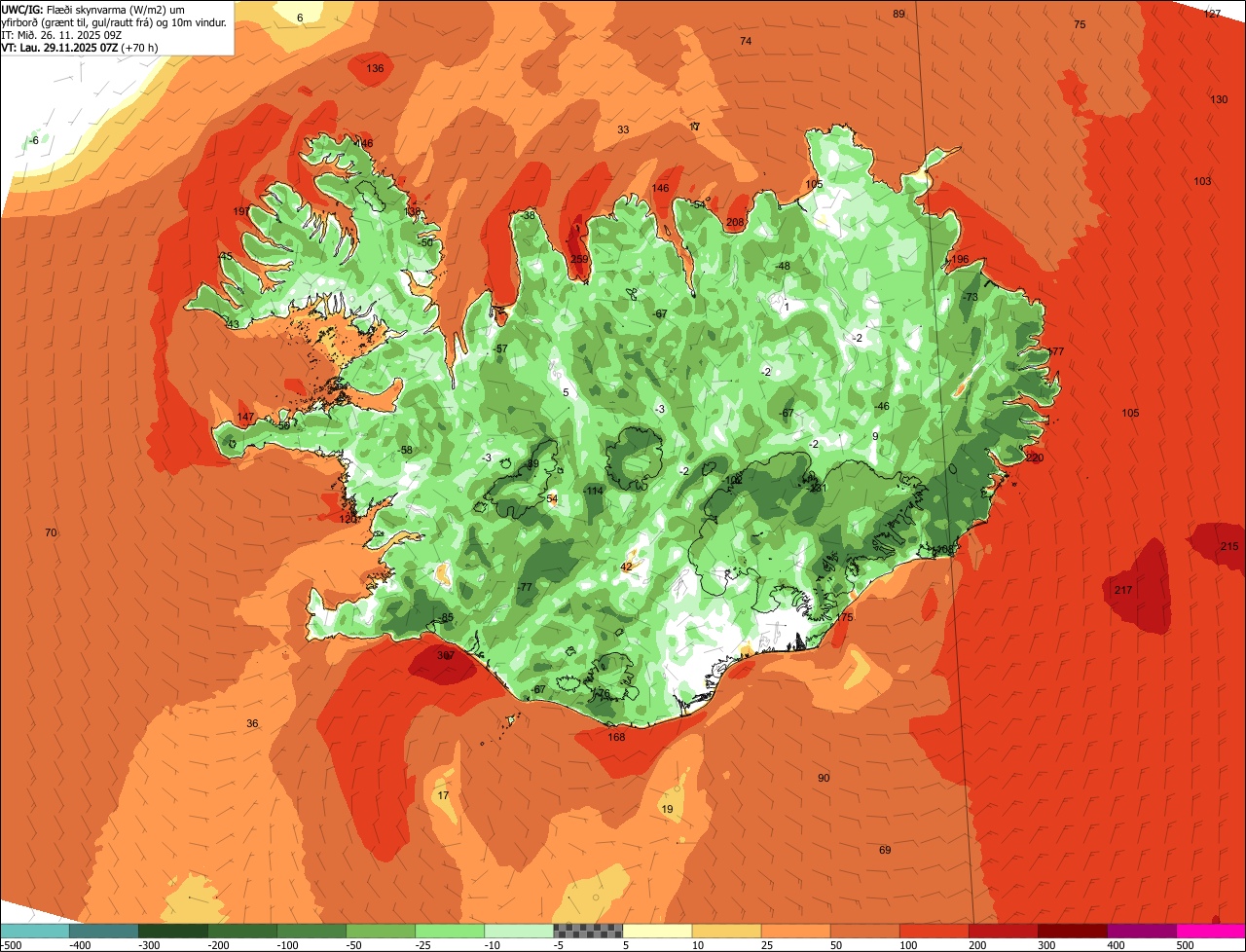Click the flux value '-73' in east Iceland
The image size is (1246, 952).
971,296
